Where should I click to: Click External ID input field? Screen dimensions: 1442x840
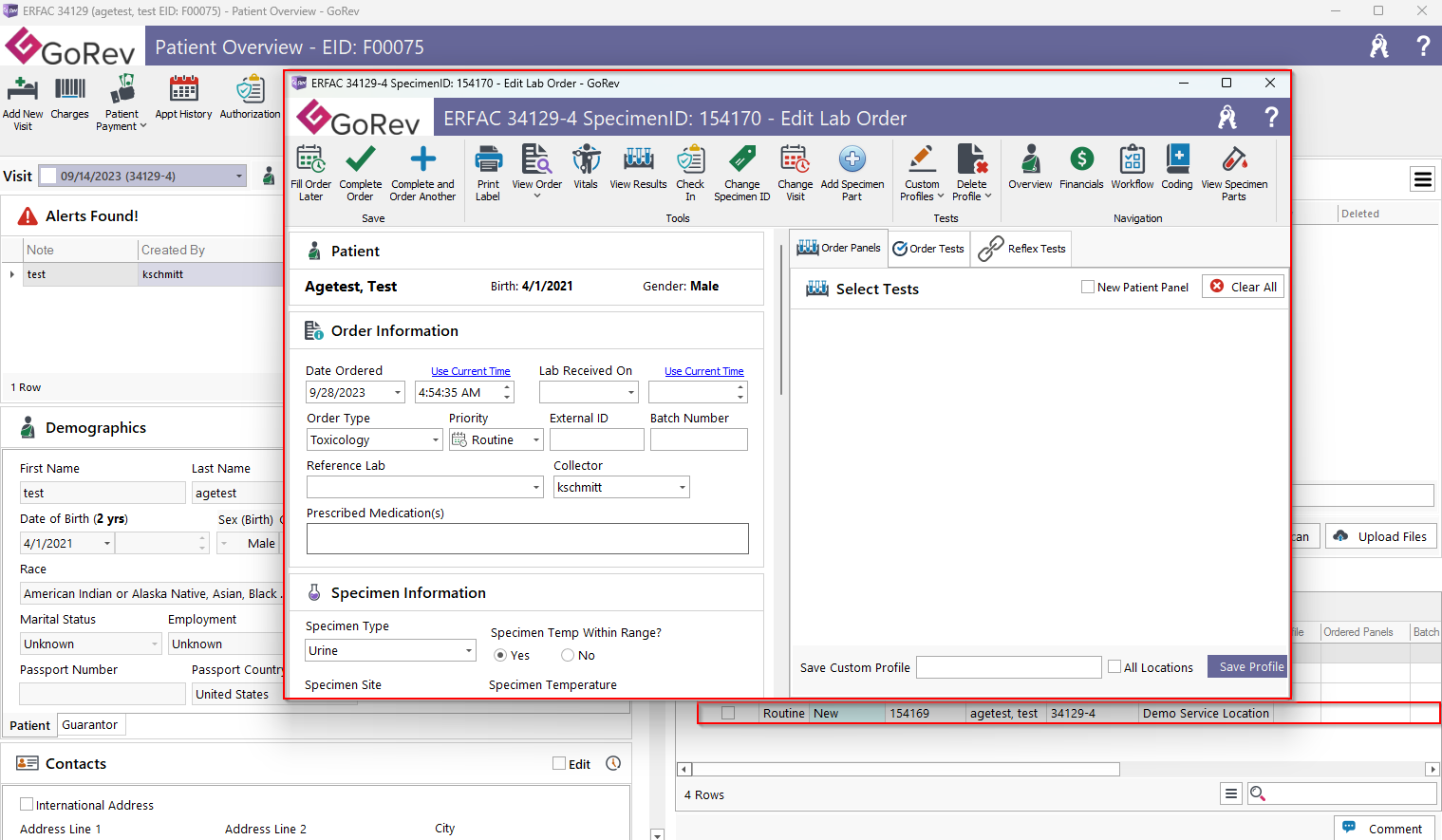pos(597,439)
